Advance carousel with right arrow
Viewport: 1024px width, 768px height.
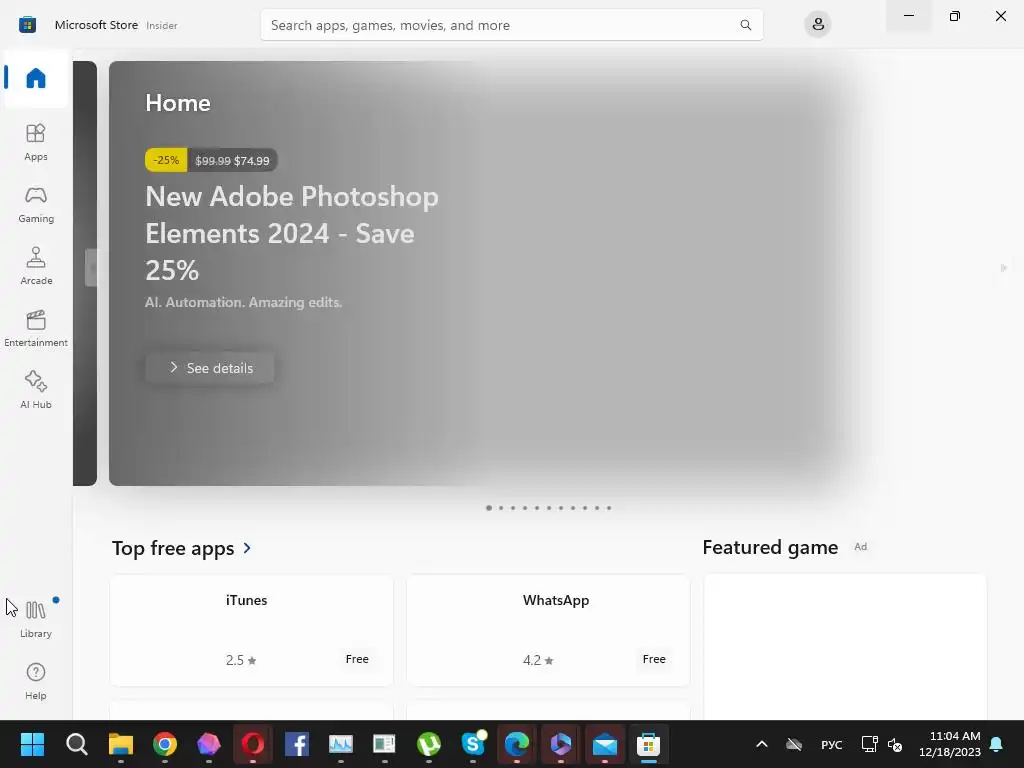1004,268
